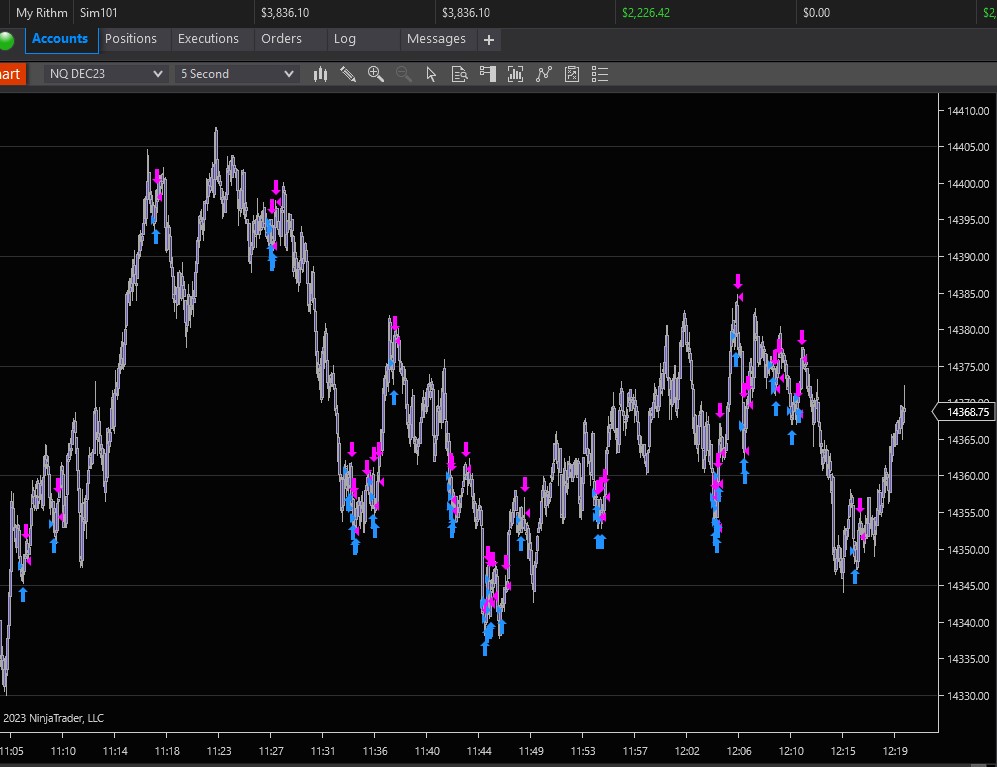Open the Strategies icon
This screenshot has width=997, height=767.
[x=544, y=74]
